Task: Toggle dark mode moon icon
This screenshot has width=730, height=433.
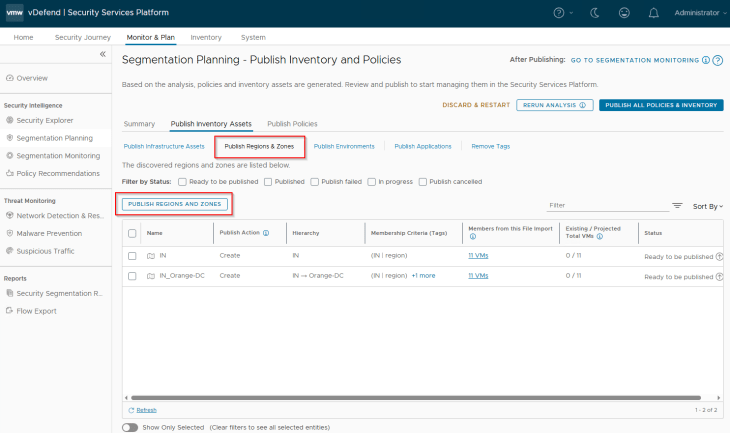Action: (x=595, y=13)
